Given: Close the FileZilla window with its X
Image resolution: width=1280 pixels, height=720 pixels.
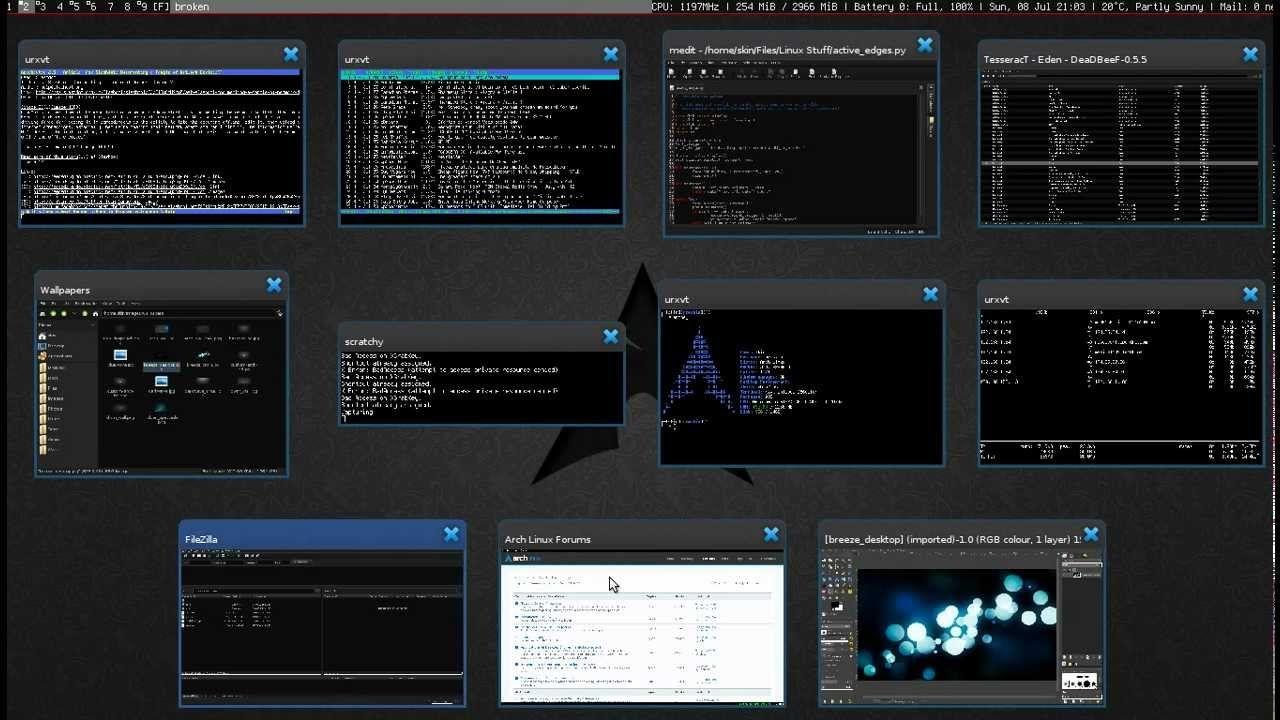Looking at the screenshot, I should pos(451,535).
